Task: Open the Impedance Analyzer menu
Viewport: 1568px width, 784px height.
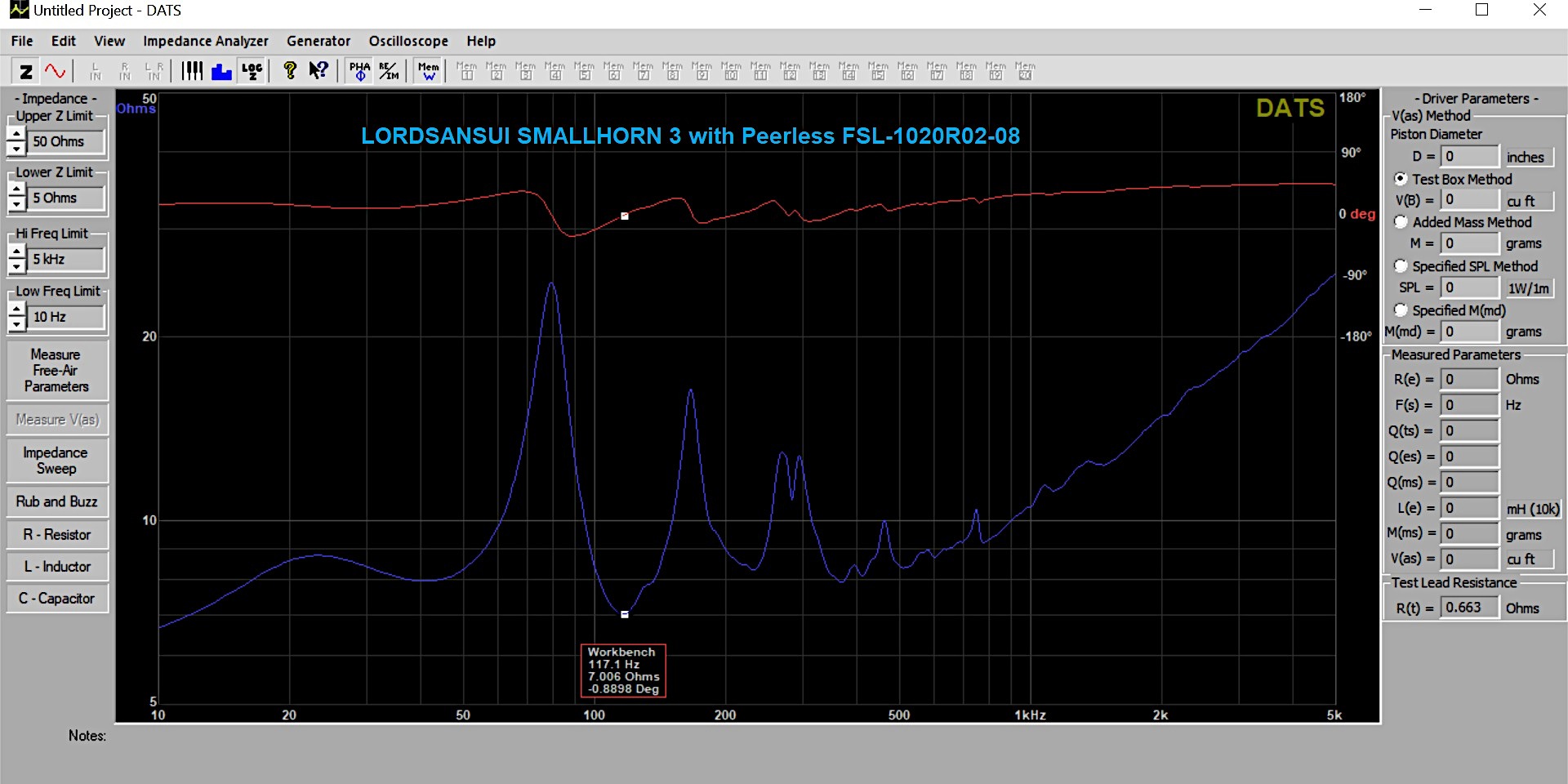Action: [205, 41]
